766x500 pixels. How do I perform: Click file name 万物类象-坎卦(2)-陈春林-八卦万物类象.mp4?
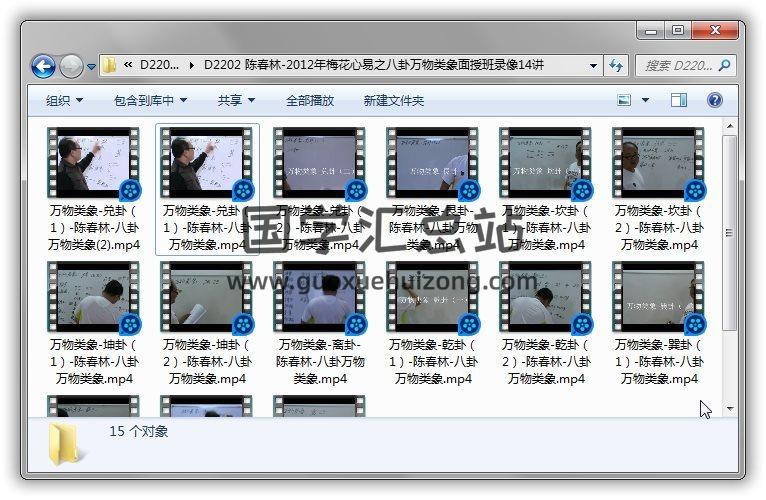659,228
